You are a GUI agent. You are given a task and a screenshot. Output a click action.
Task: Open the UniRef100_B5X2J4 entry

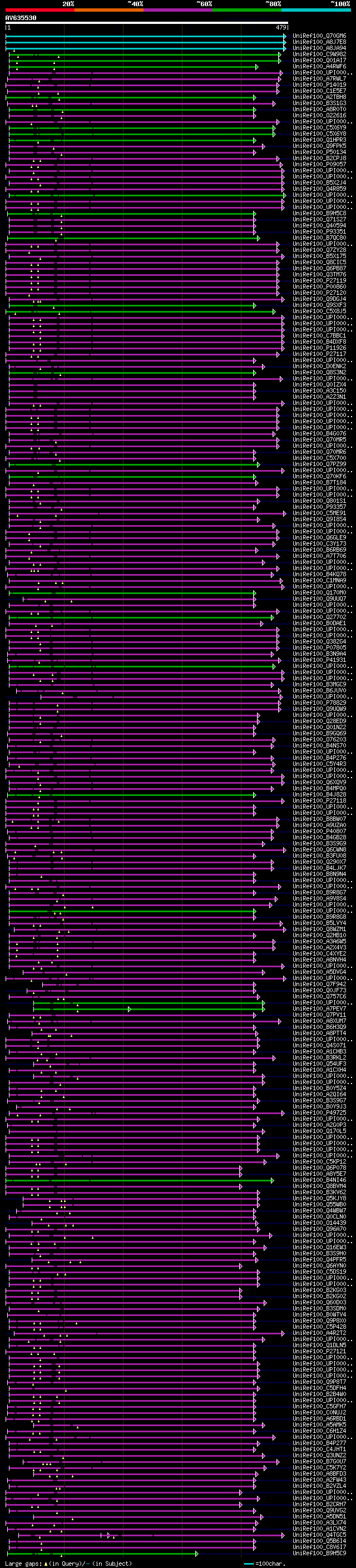pos(319,182)
